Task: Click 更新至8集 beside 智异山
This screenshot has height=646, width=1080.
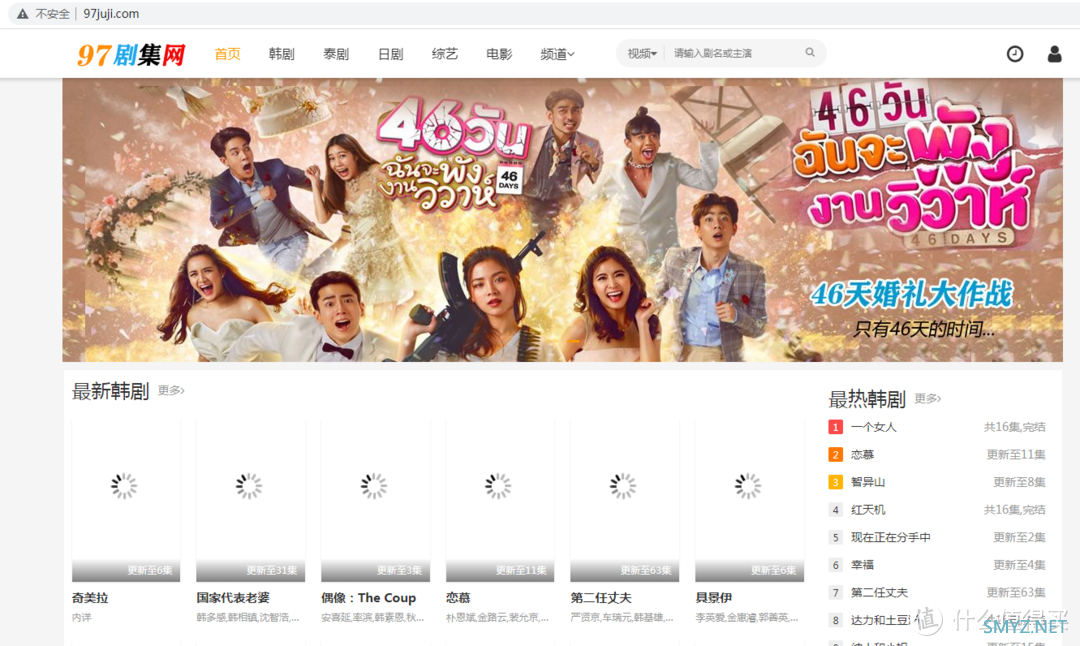Action: [1019, 482]
